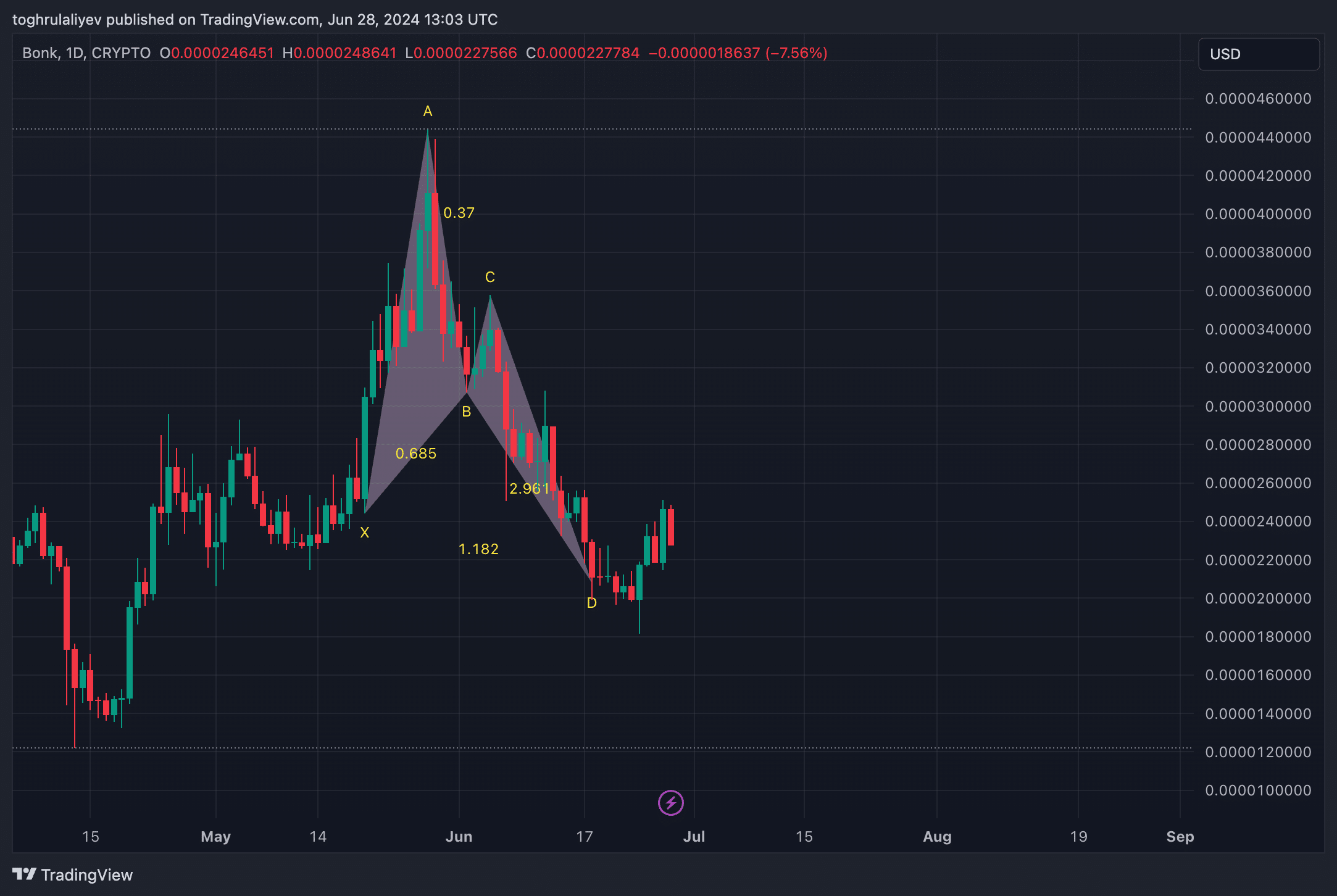Click the 19 date label on time axis

(1078, 837)
